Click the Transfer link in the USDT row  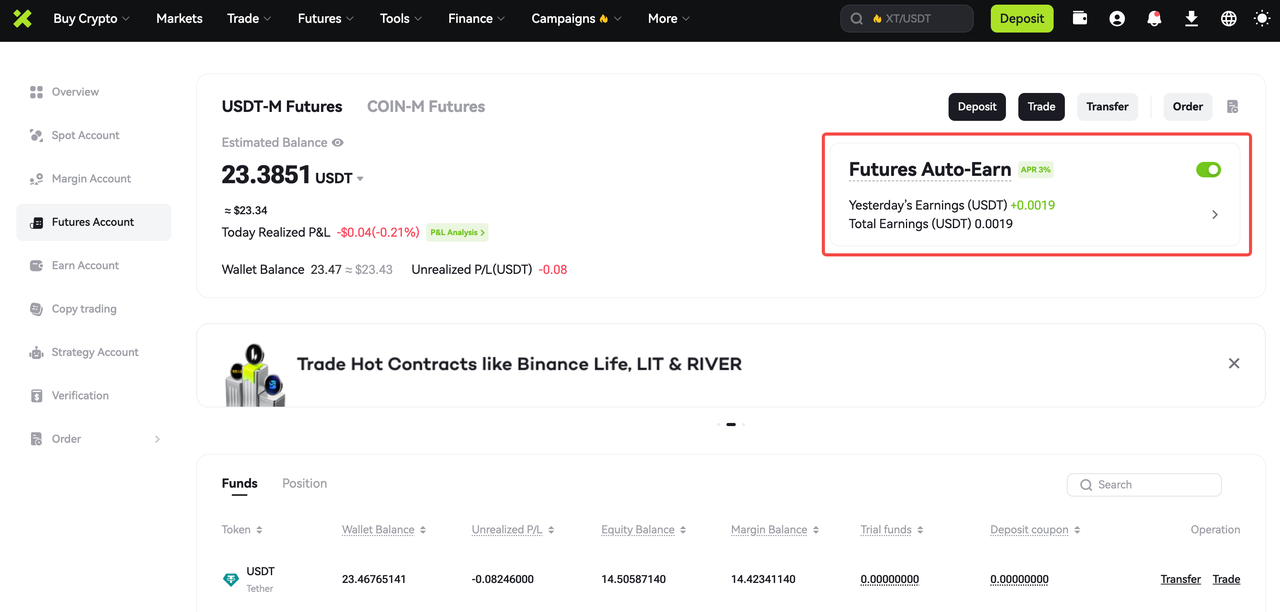click(1181, 580)
